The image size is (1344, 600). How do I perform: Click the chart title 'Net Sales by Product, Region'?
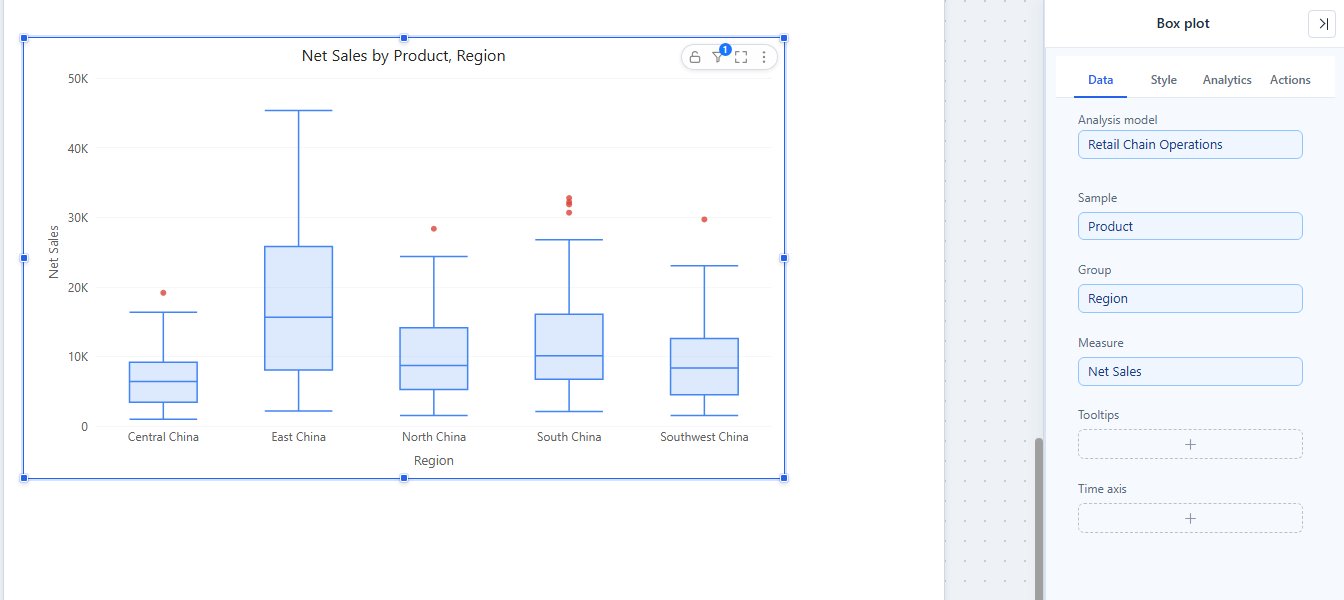coord(403,56)
